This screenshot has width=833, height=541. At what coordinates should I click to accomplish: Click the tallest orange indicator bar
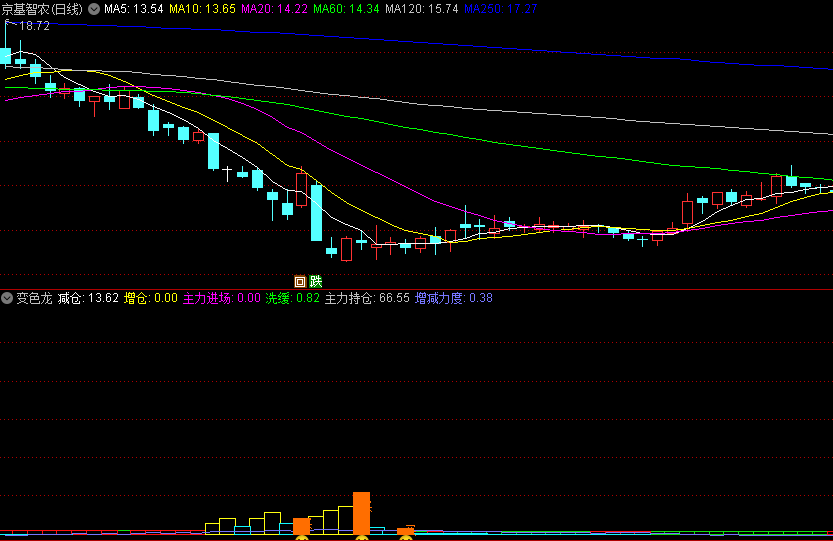click(361, 513)
